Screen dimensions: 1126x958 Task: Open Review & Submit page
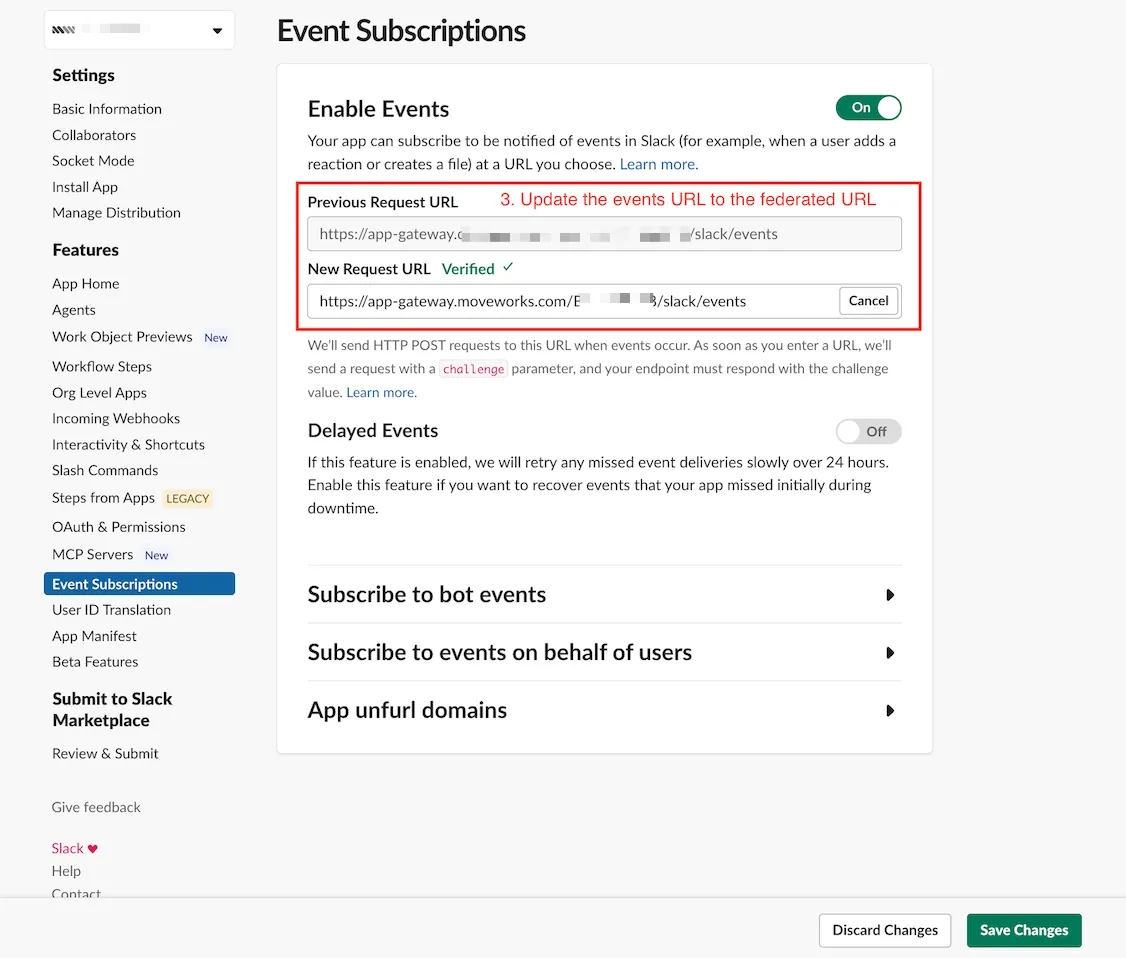click(105, 753)
